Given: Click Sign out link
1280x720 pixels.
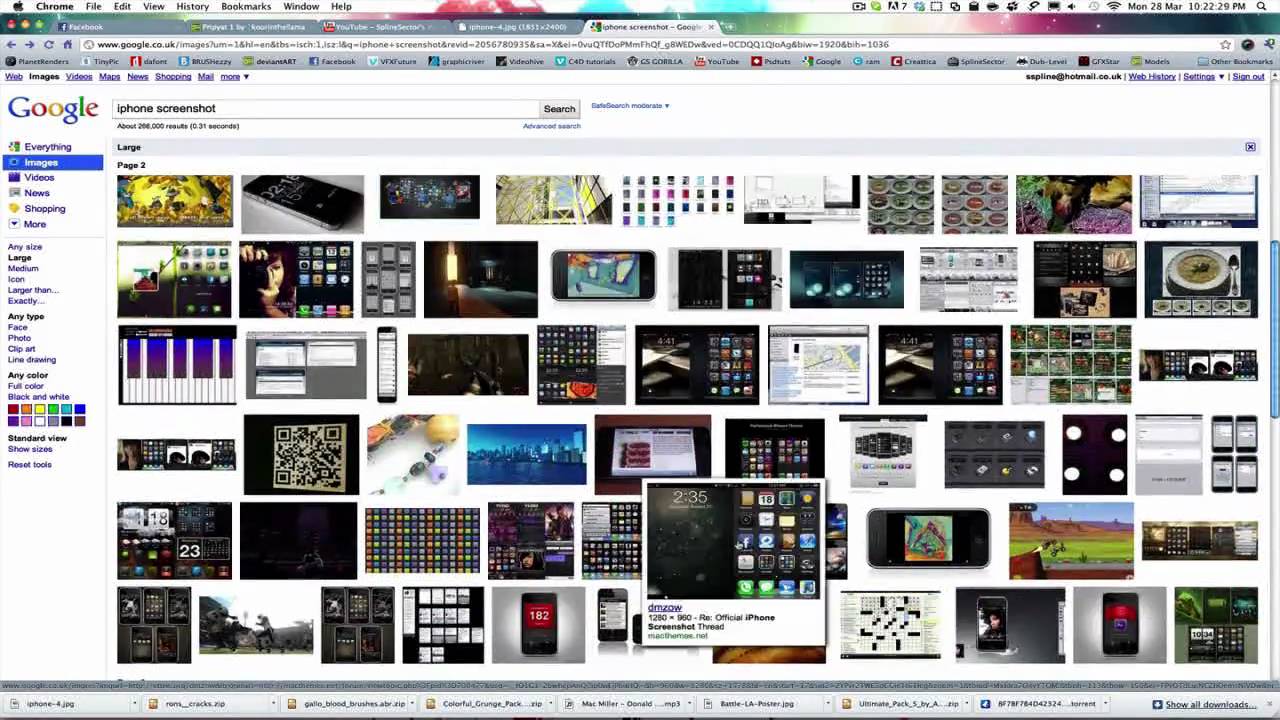Looking at the screenshot, I should pos(1248,76).
